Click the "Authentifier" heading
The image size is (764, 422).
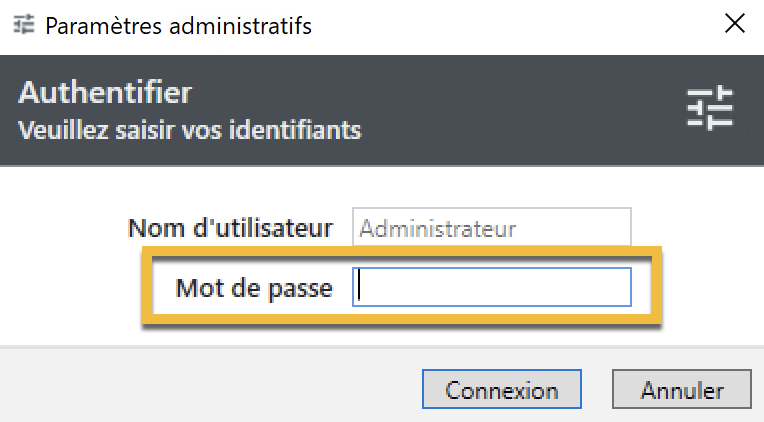[105, 92]
